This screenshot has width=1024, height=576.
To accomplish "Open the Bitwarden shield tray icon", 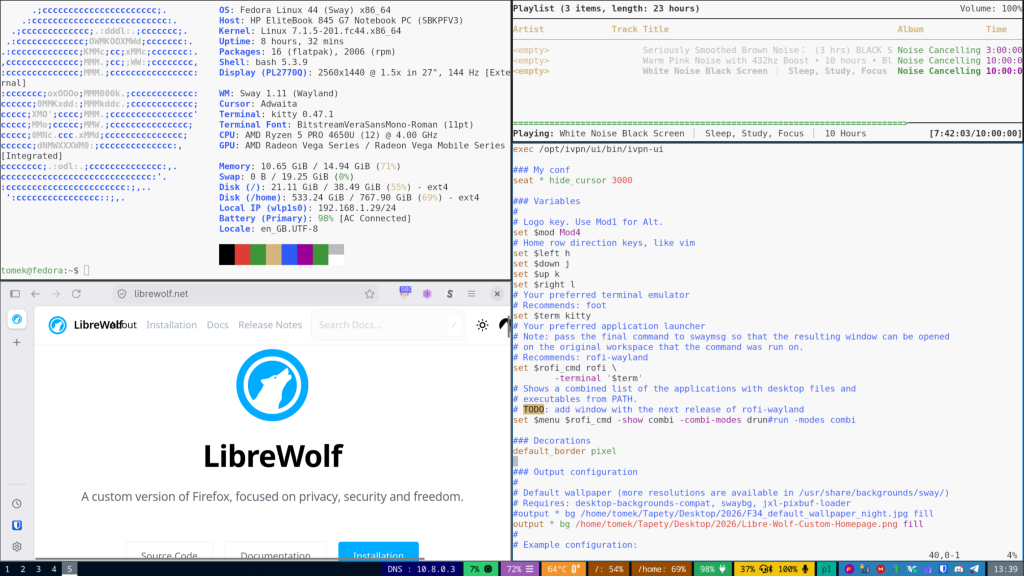I will pos(943,569).
